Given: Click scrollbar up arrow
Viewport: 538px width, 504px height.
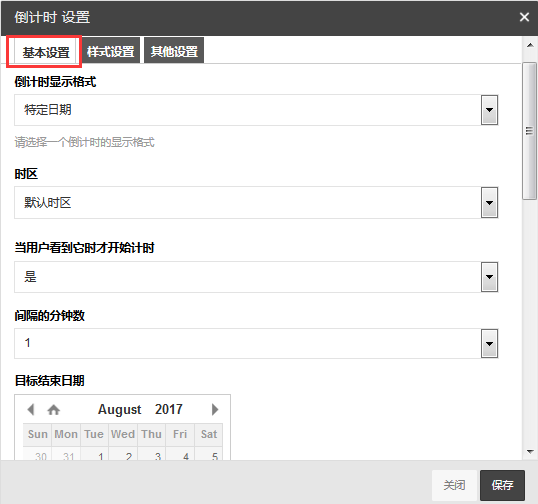Looking at the screenshot, I should tap(530, 45).
